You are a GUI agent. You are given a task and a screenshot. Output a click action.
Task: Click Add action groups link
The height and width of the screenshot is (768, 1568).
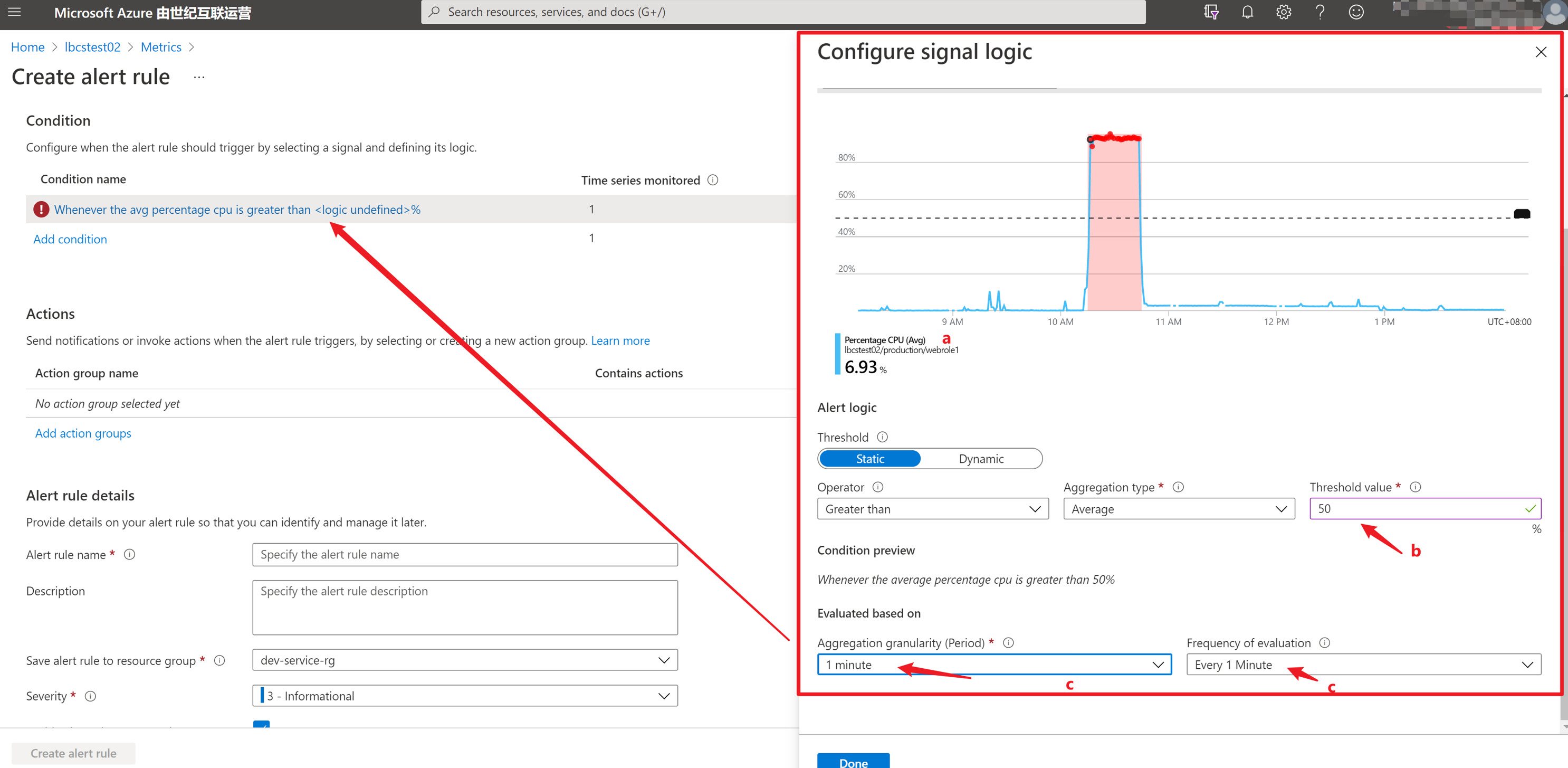click(x=83, y=433)
